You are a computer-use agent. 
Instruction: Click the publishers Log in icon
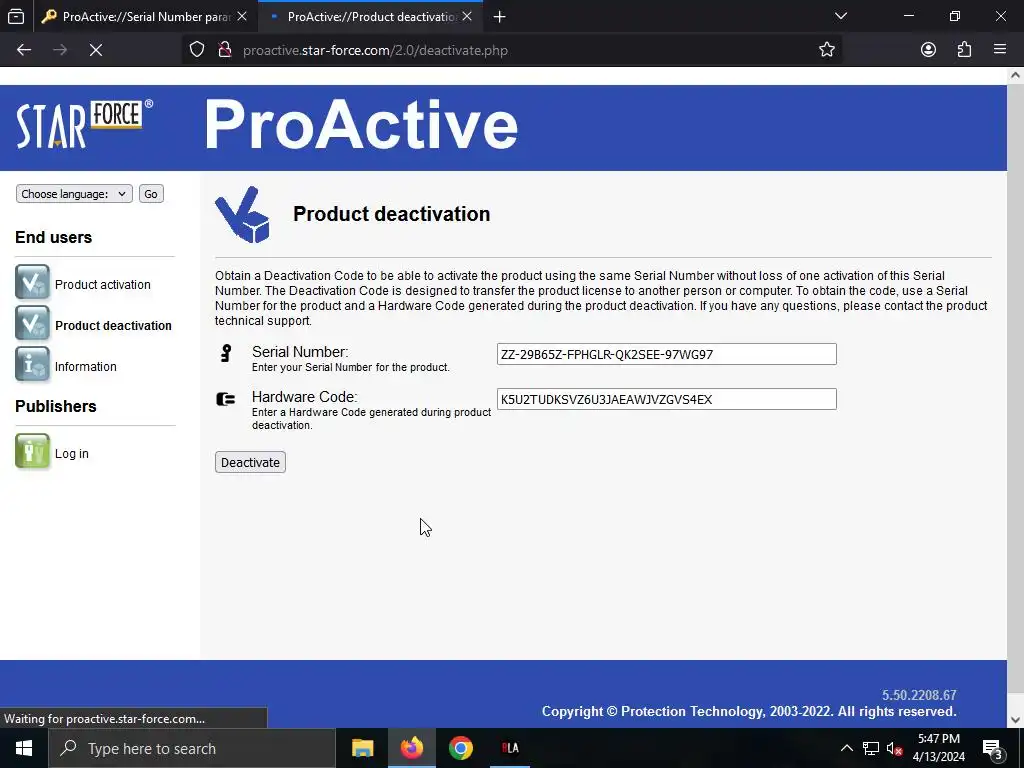coord(32,451)
